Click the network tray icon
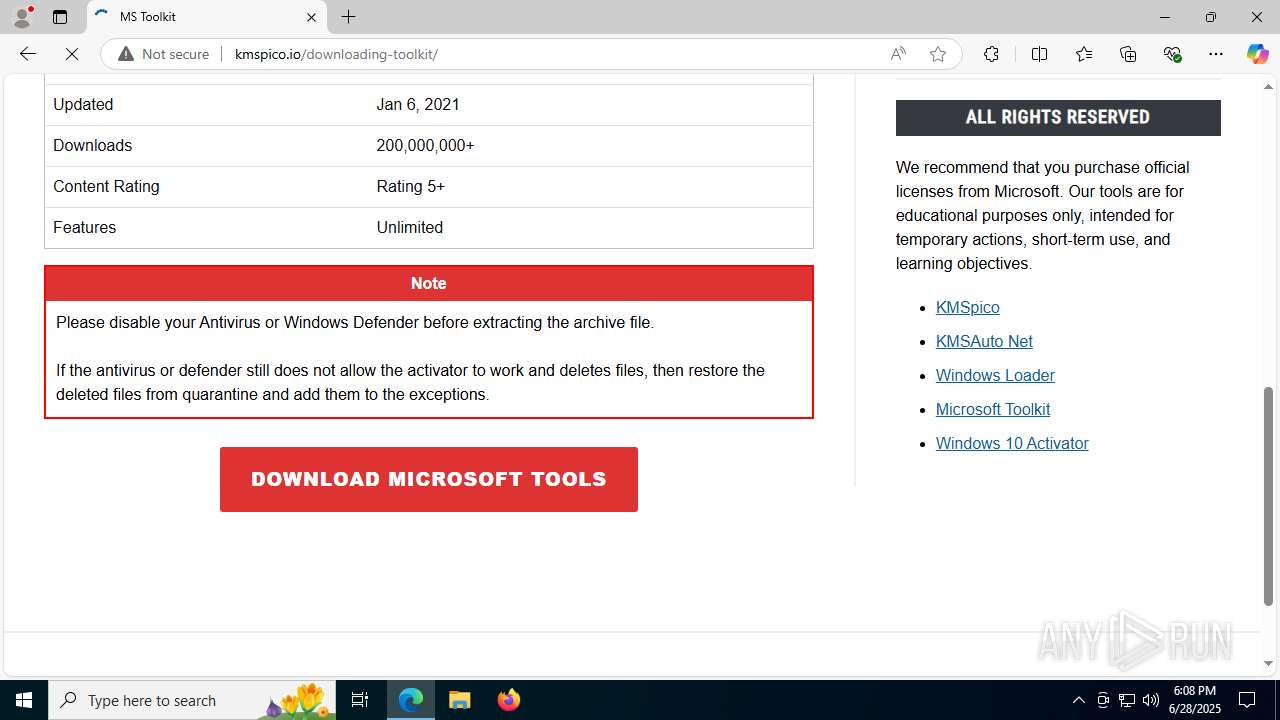This screenshot has height=720, width=1280. (1127, 700)
